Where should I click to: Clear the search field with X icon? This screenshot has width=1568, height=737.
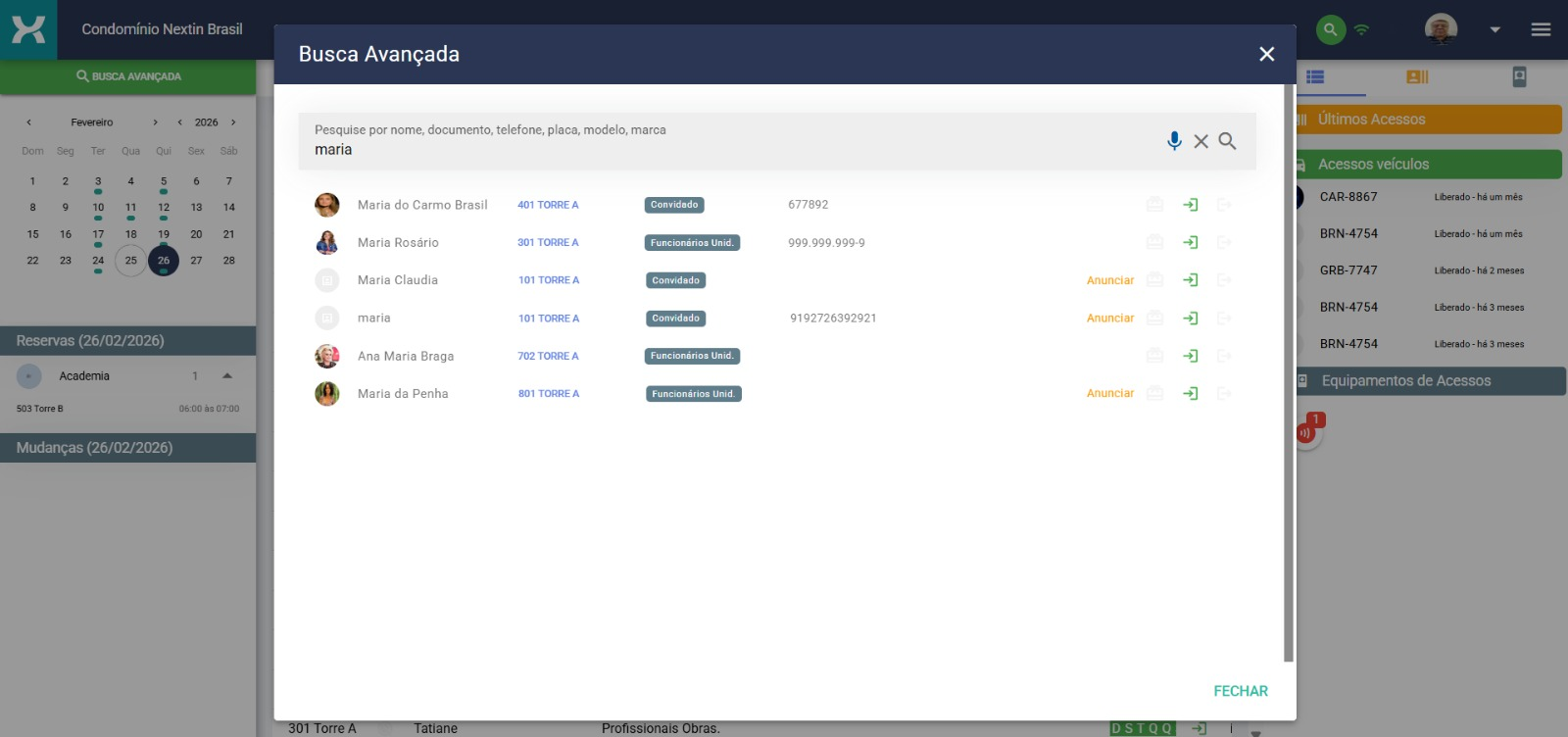(1200, 141)
